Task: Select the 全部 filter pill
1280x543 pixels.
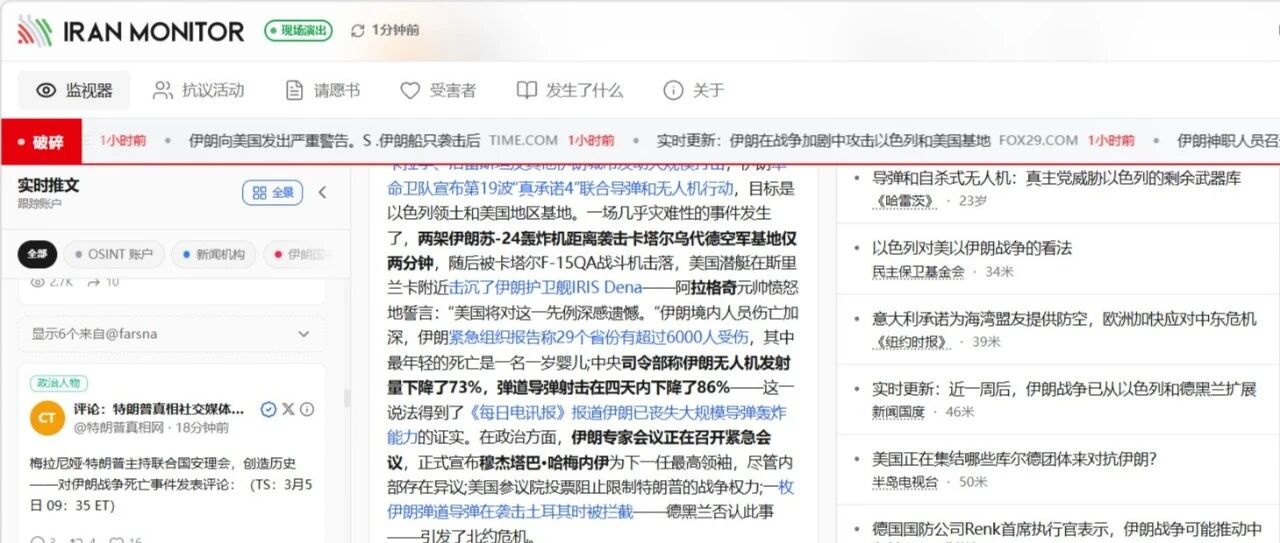Action: [37, 254]
